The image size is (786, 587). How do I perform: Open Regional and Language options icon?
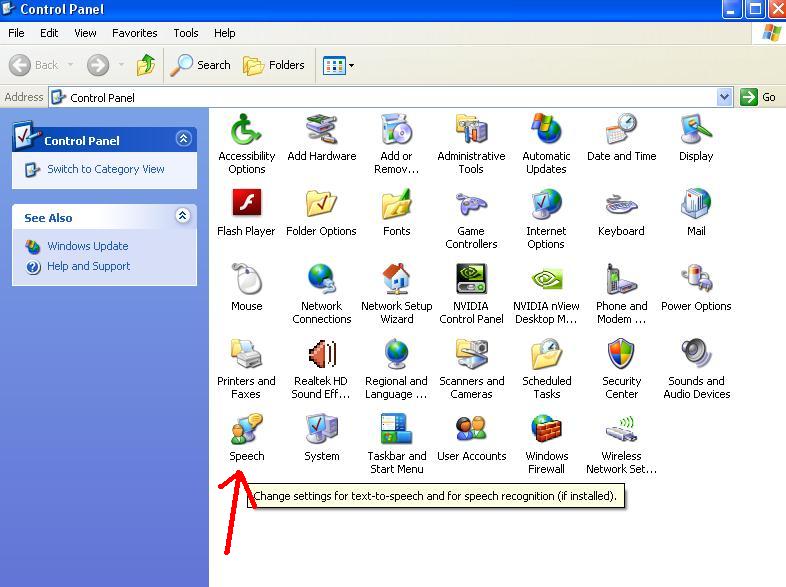(397, 354)
